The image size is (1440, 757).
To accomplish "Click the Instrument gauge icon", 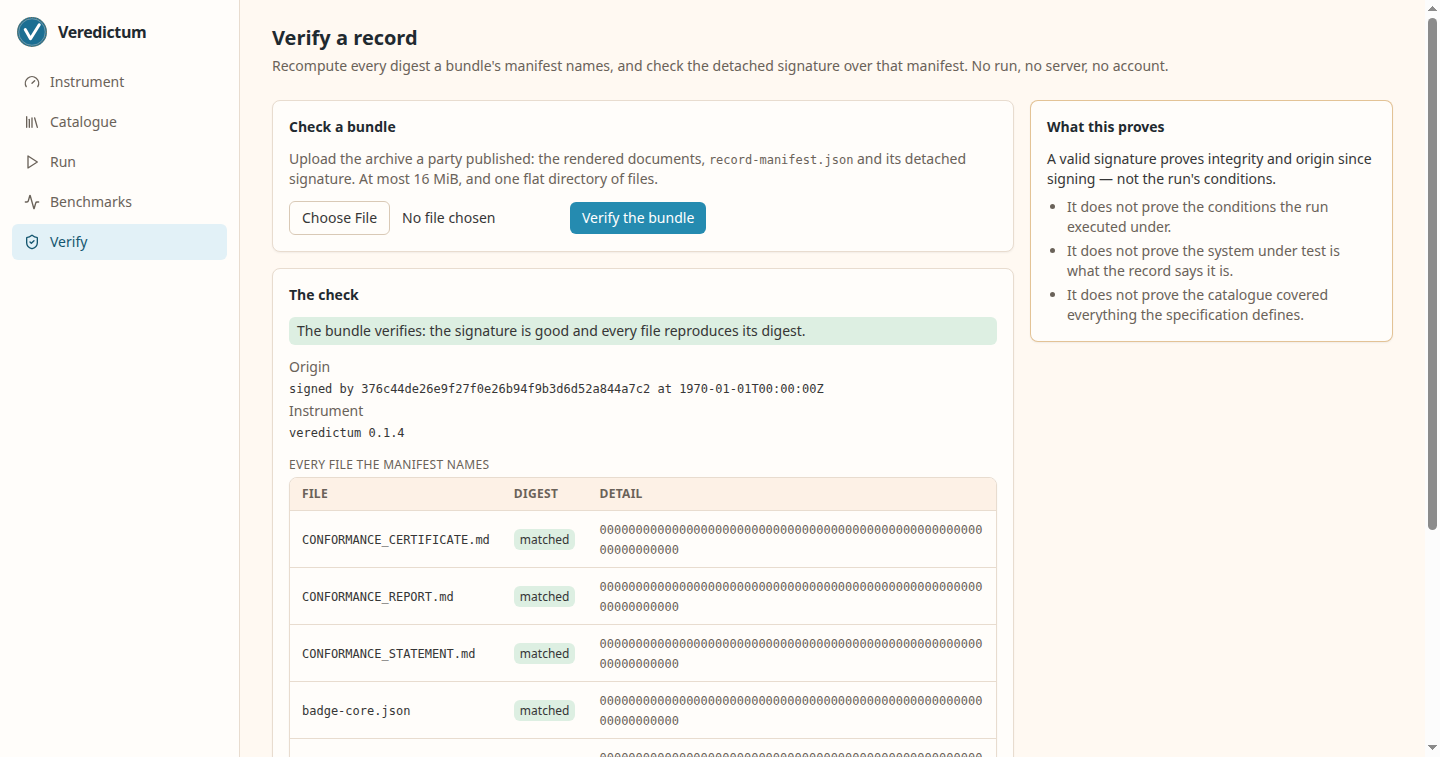I will click(32, 82).
